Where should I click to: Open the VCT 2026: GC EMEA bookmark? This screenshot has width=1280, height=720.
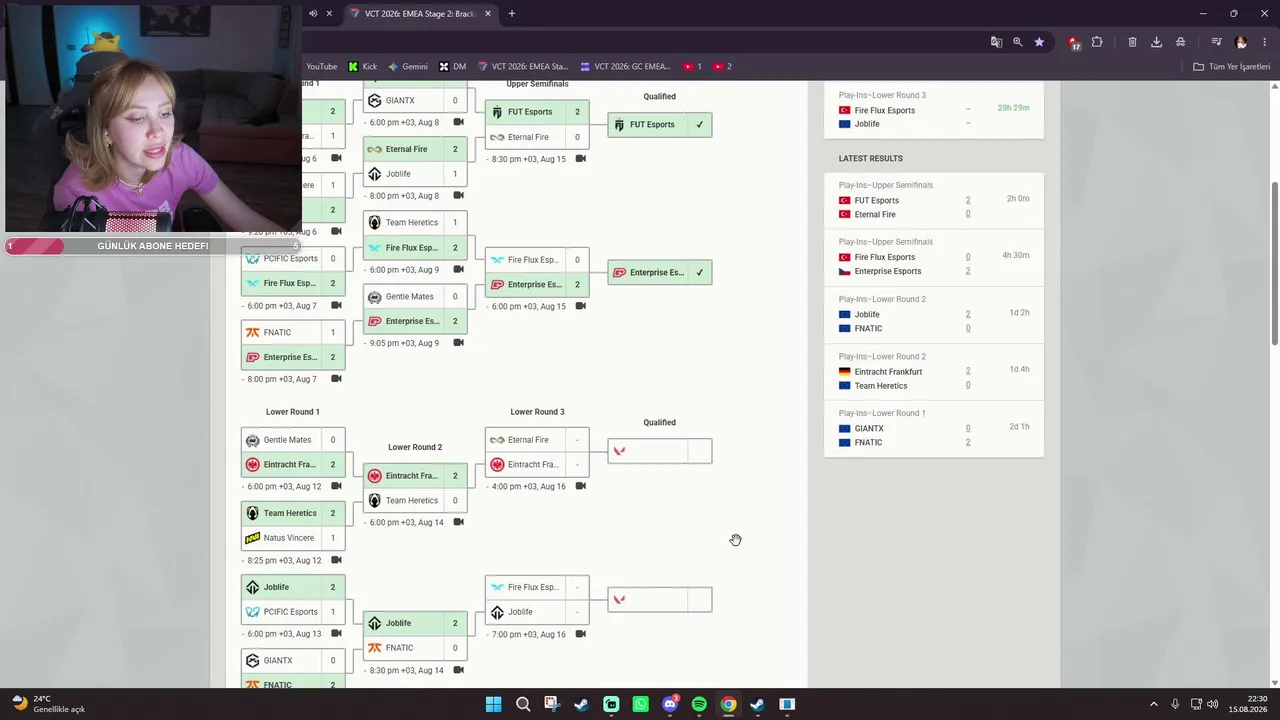[x=626, y=67]
